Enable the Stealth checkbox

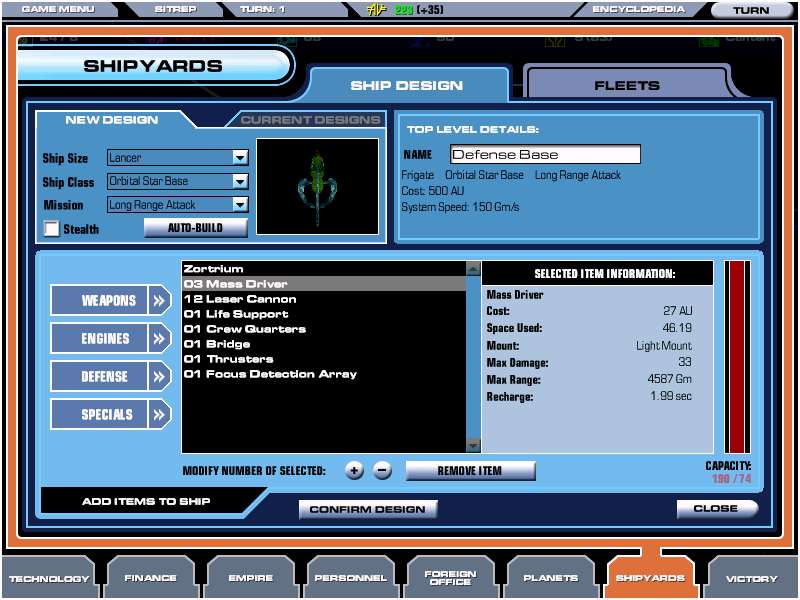point(51,229)
